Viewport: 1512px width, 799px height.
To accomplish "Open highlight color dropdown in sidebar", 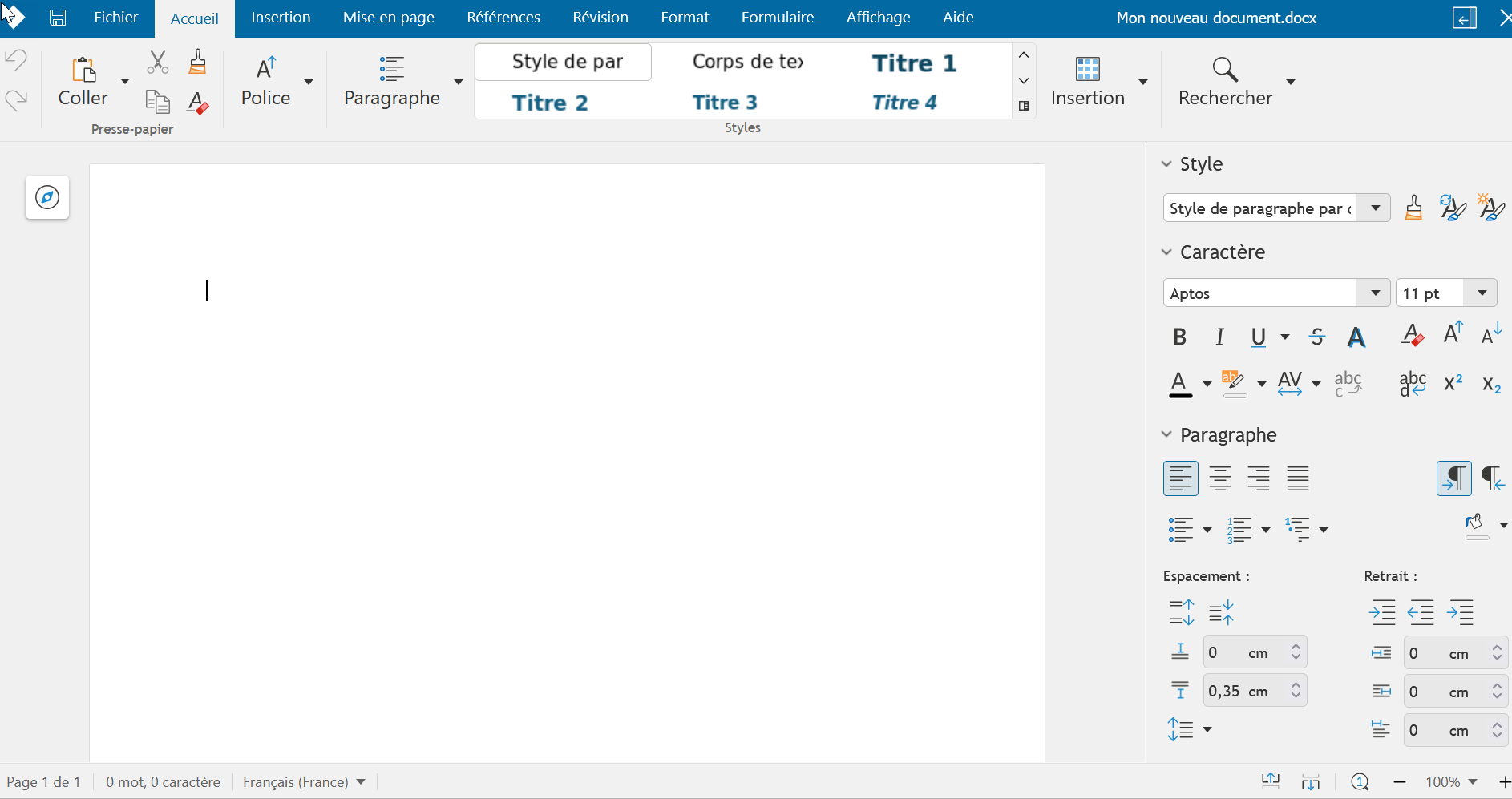I will [x=1262, y=384].
